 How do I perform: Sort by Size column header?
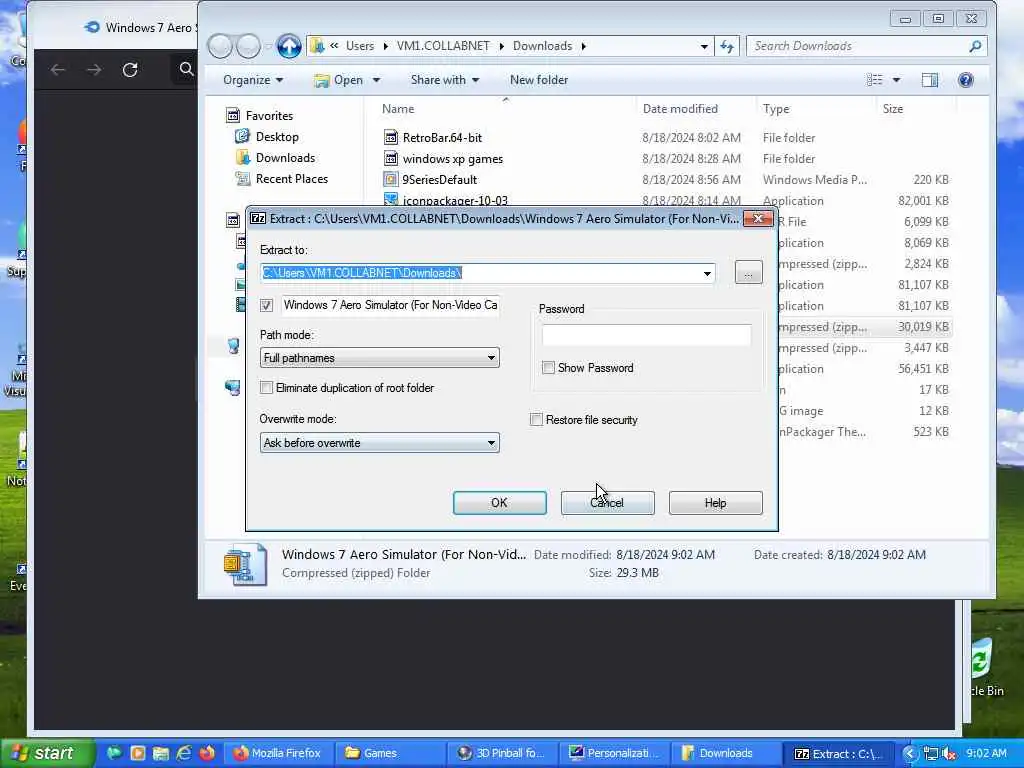click(893, 109)
